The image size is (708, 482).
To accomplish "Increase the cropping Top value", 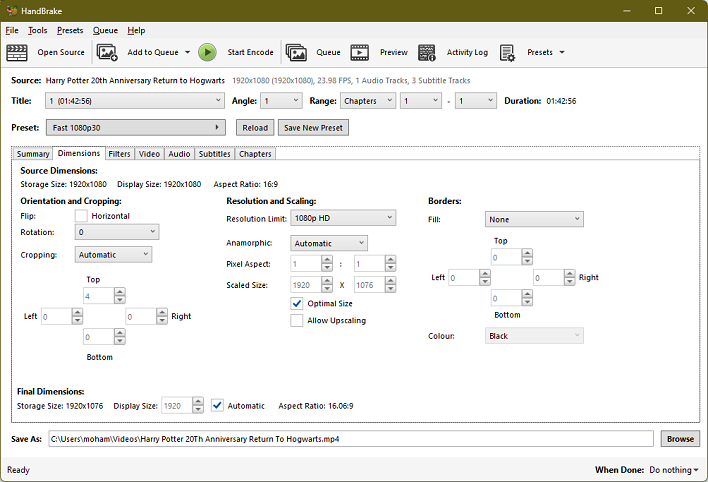I will 120,292.
